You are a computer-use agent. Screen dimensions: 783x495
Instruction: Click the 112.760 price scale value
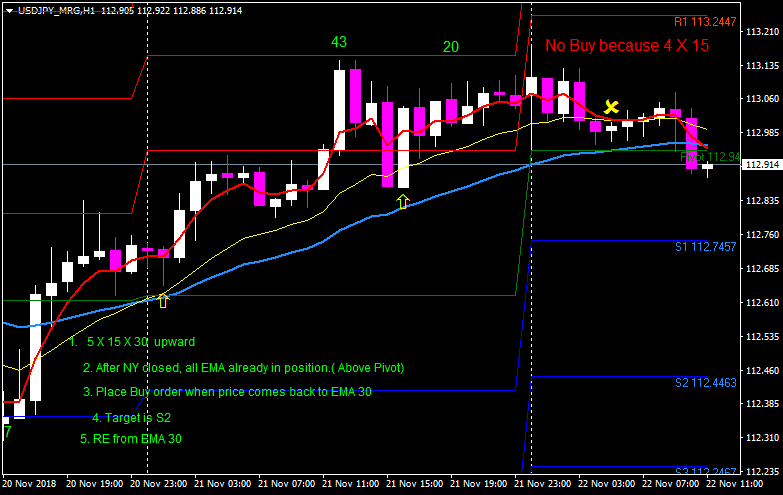tap(762, 235)
